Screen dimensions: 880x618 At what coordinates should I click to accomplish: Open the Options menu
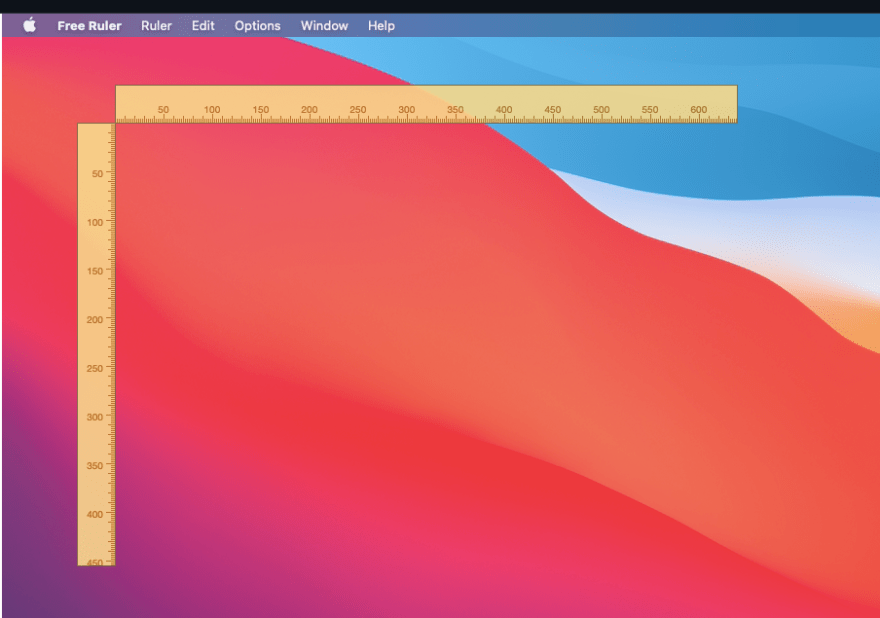(x=257, y=26)
